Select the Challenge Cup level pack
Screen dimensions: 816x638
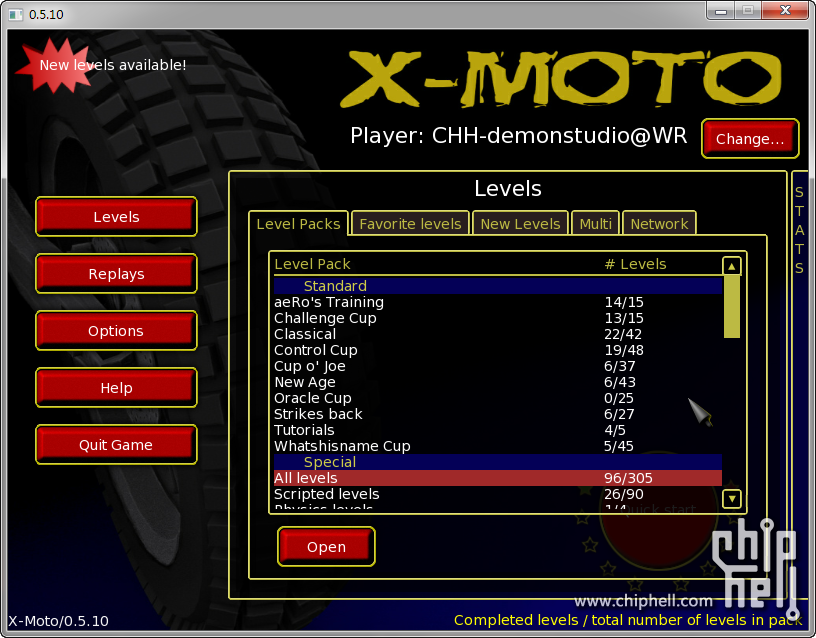498,318
